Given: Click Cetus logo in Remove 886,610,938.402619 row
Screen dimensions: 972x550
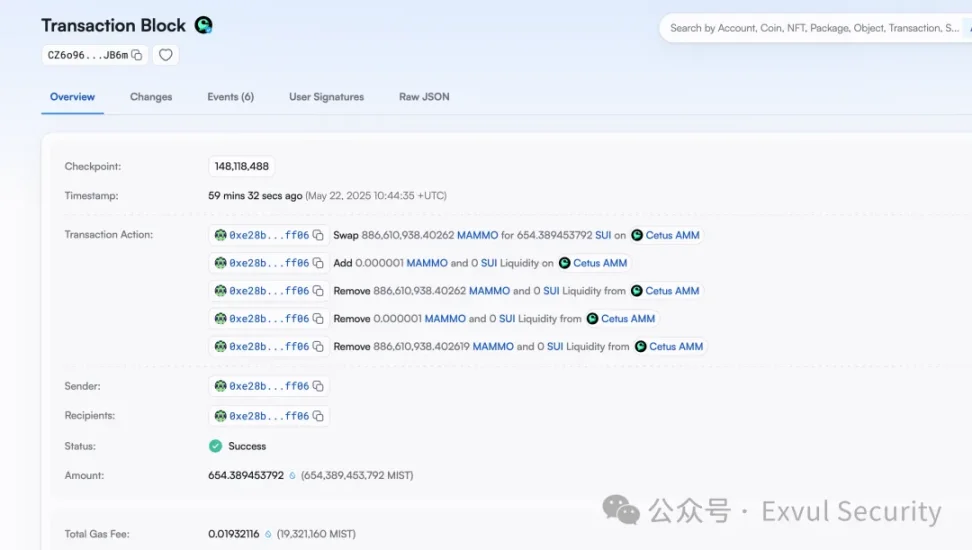Looking at the screenshot, I should tap(640, 347).
